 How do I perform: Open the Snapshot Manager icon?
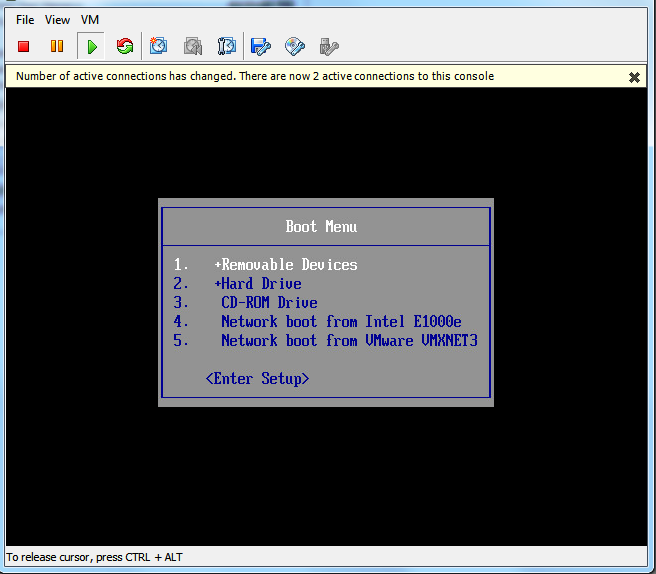point(226,46)
